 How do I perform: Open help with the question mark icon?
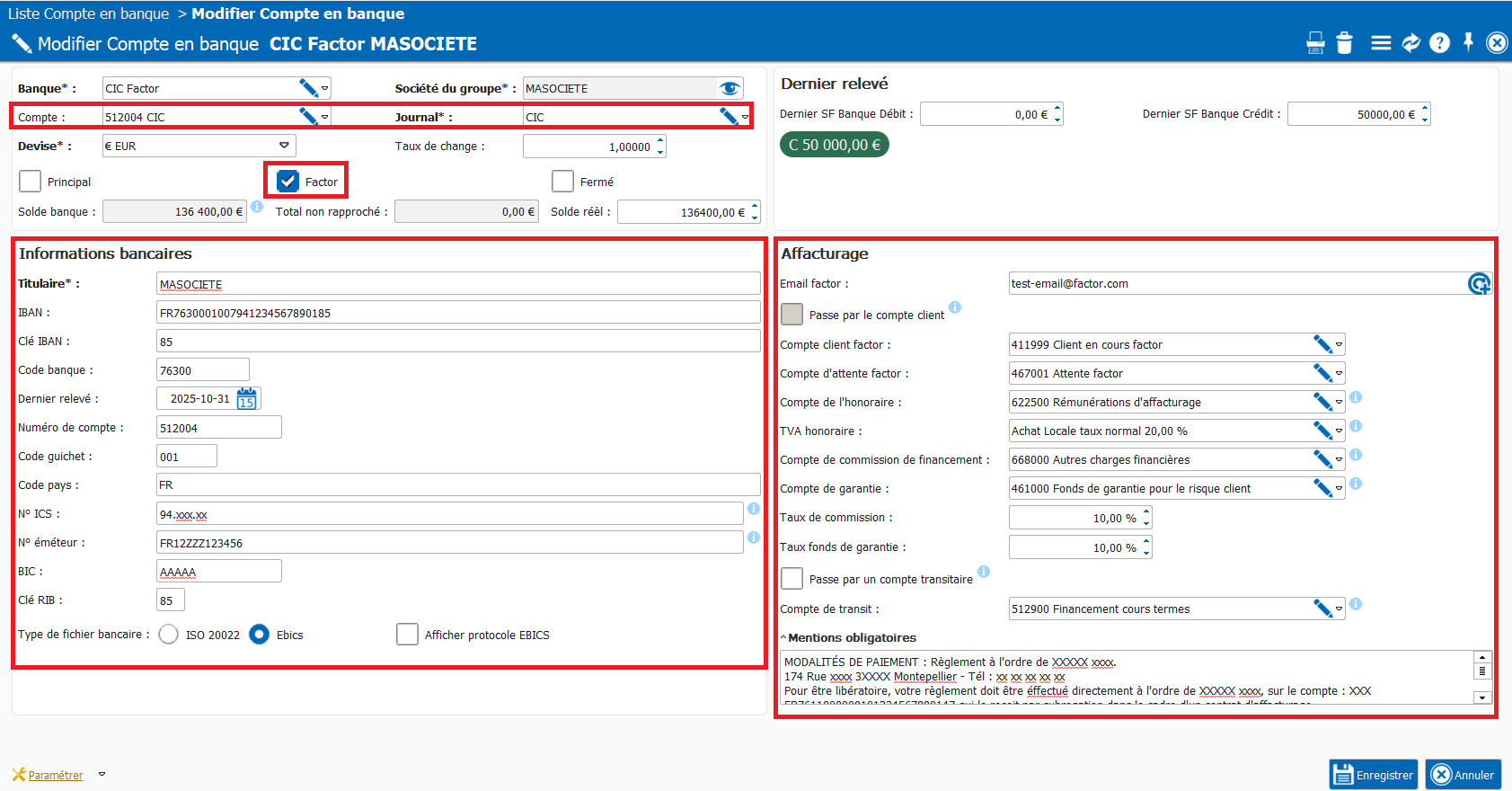[x=1439, y=43]
